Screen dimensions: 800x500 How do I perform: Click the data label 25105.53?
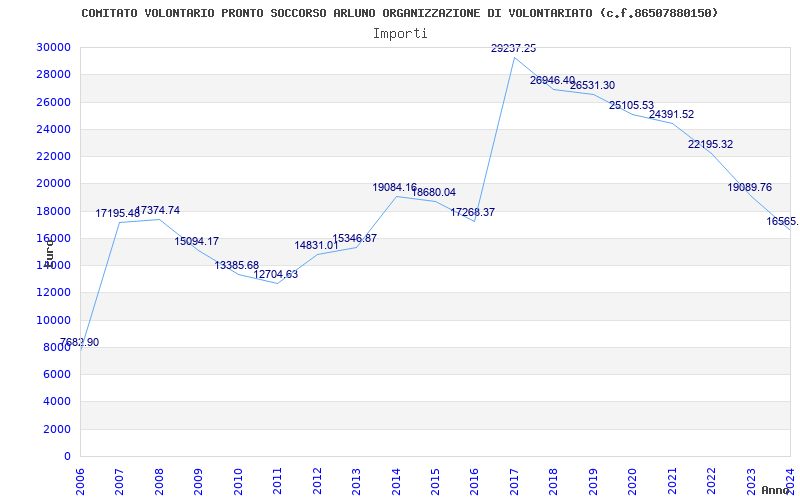pyautogui.click(x=631, y=105)
